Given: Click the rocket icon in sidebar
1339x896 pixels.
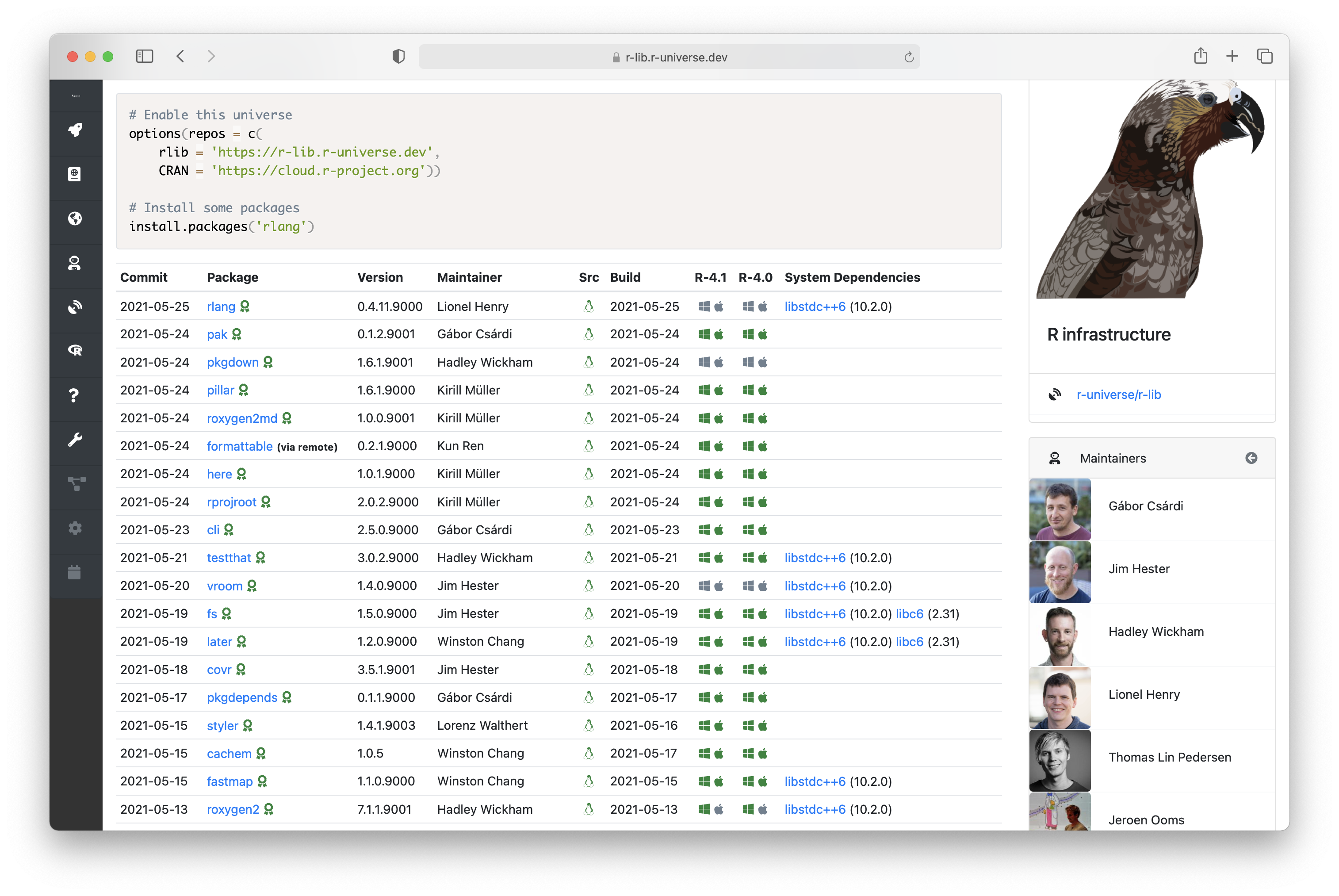Looking at the screenshot, I should click(75, 130).
